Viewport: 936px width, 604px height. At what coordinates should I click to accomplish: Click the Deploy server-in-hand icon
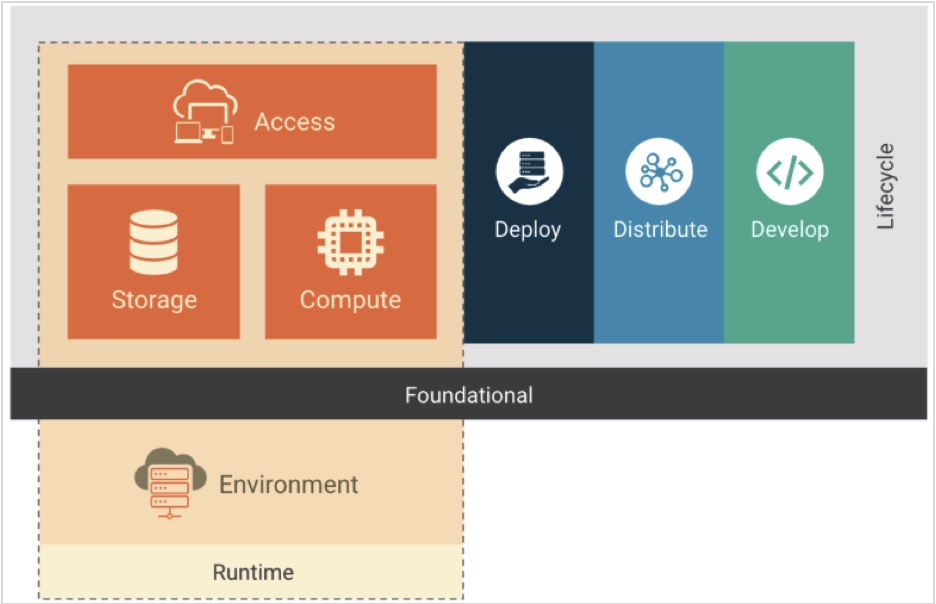(529, 171)
